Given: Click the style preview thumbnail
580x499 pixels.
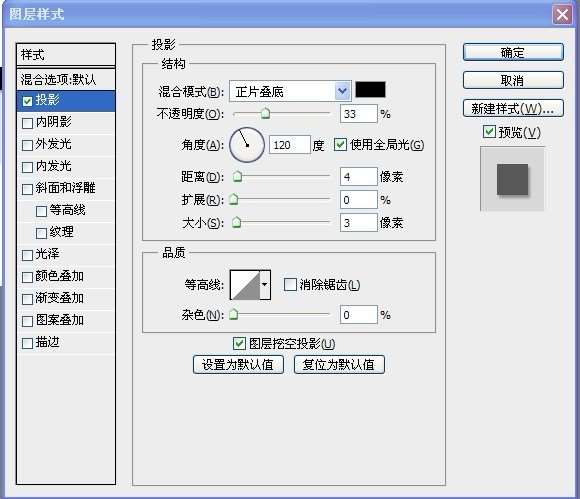Looking at the screenshot, I should pyautogui.click(x=512, y=179).
